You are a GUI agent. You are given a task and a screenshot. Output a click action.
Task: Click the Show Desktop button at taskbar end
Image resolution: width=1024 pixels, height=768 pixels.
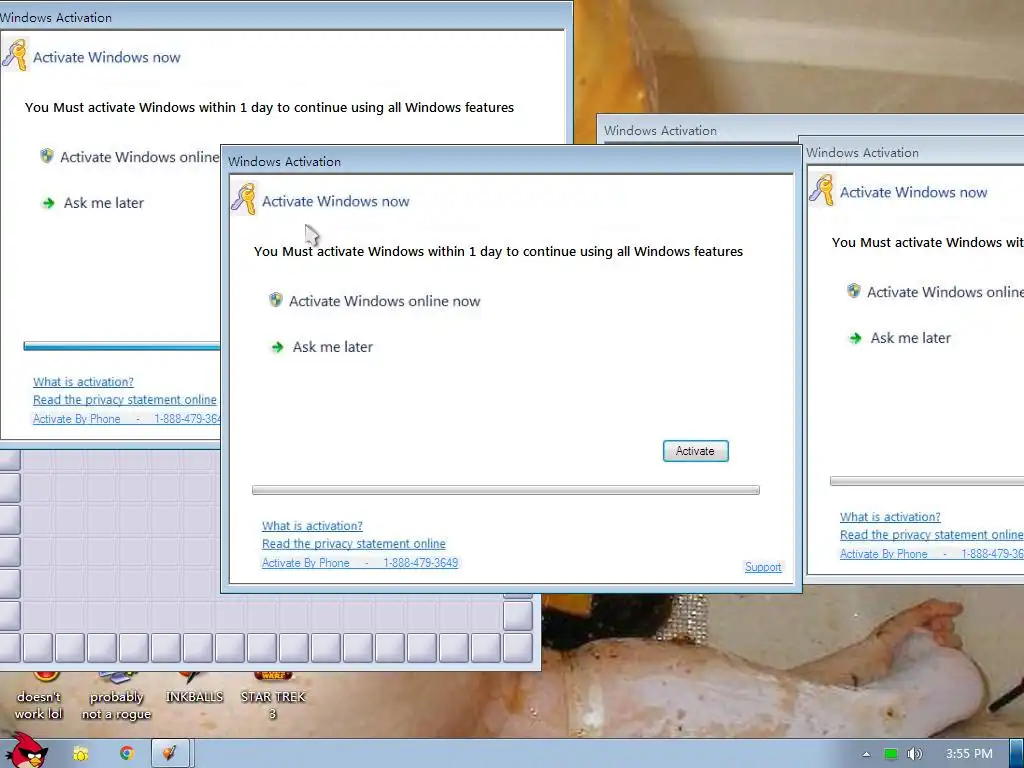tap(1017, 753)
